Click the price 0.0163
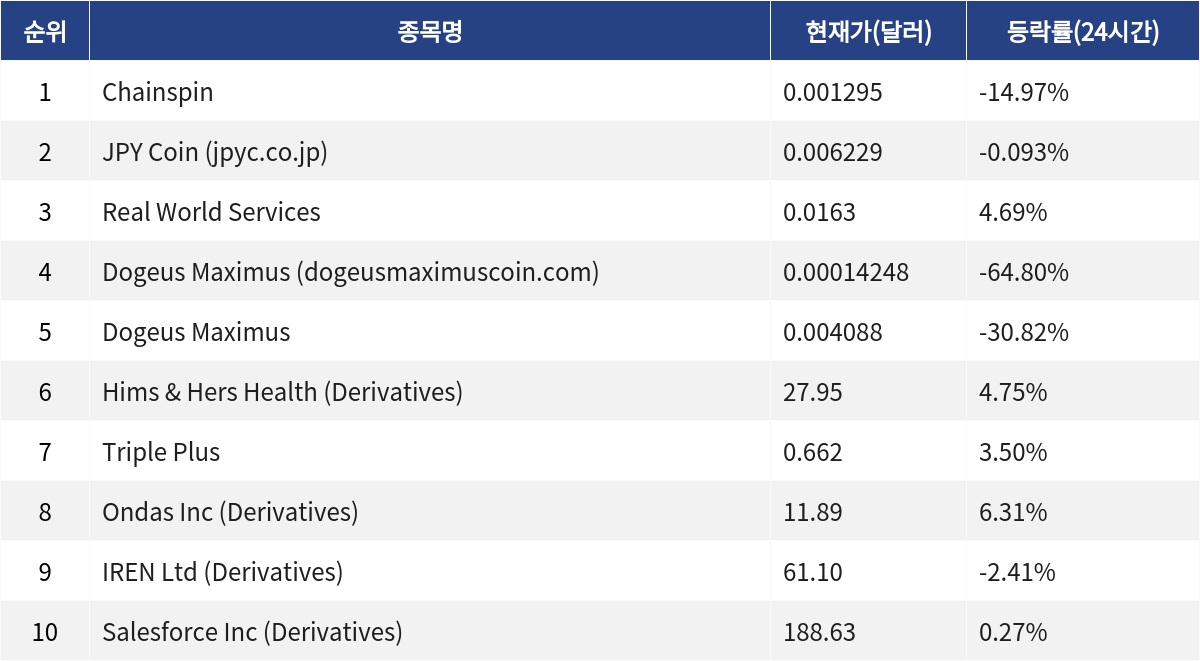 pos(819,212)
